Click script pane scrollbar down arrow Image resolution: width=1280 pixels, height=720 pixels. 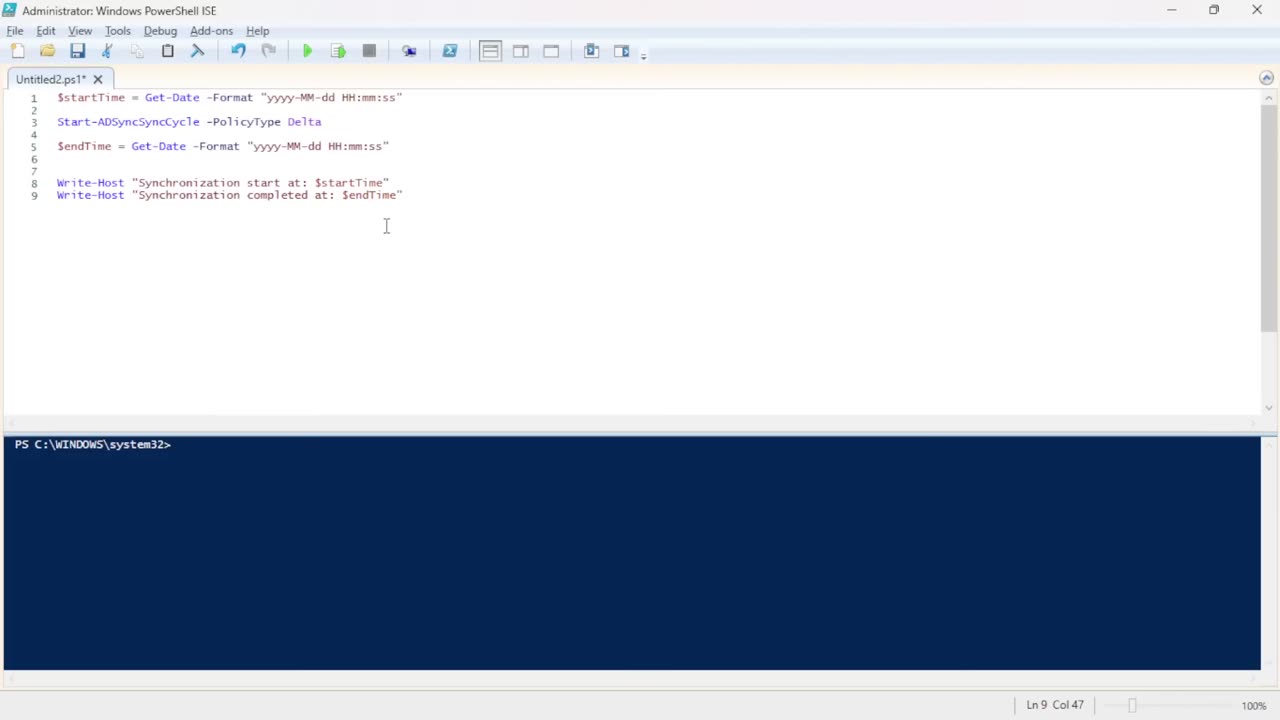coord(1268,407)
